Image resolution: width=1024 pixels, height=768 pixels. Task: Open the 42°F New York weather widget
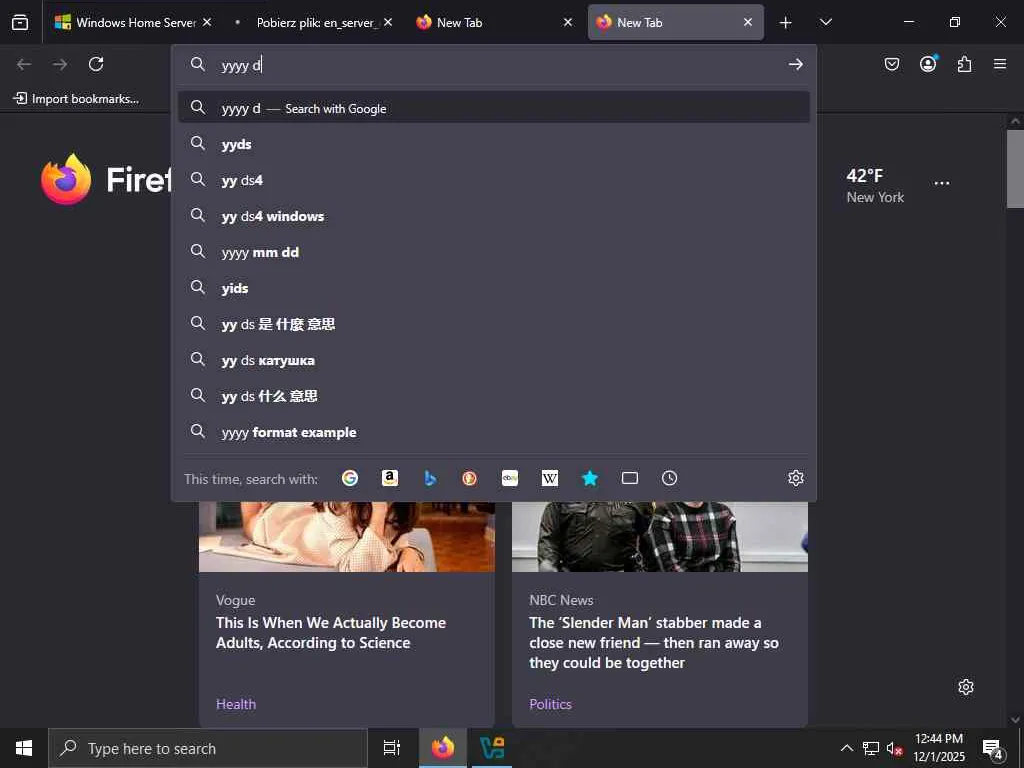coord(875,185)
